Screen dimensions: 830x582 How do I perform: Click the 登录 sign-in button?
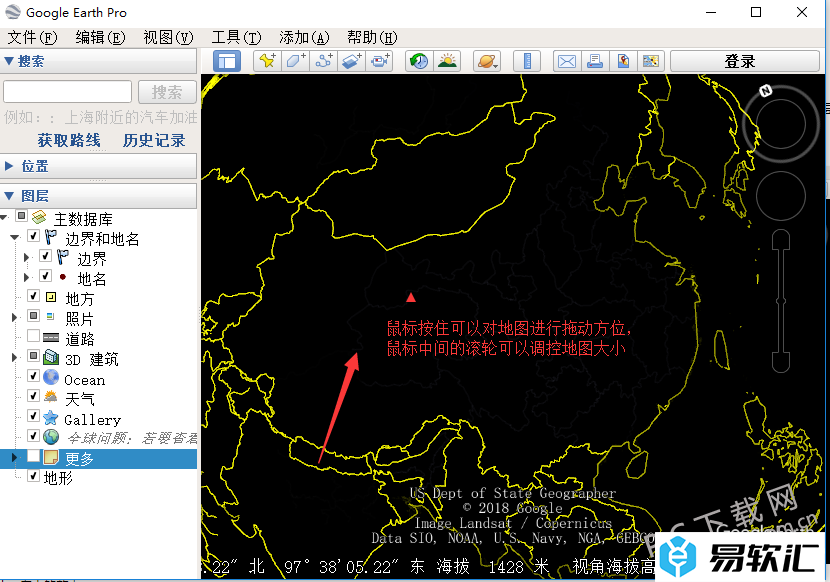tap(745, 61)
